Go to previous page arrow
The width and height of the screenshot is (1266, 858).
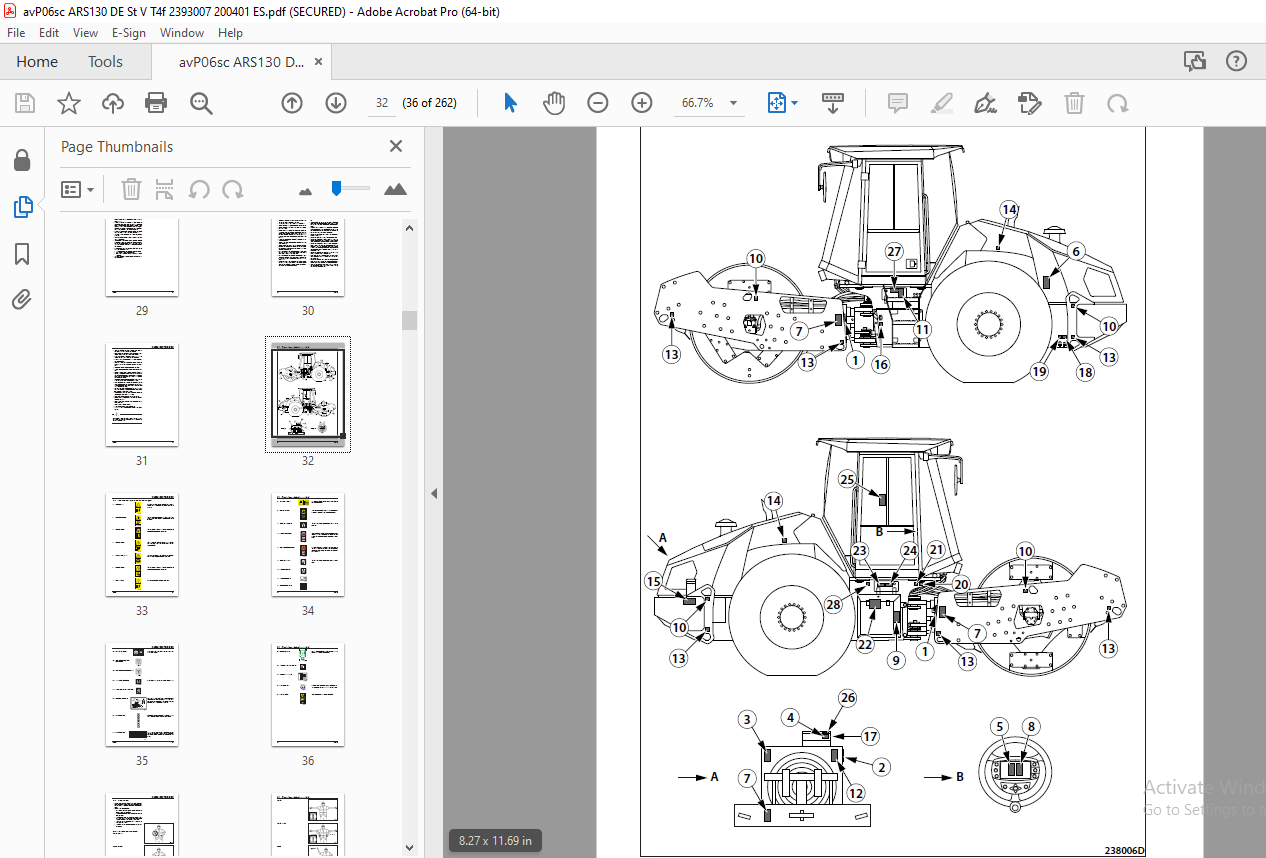pyautogui.click(x=292, y=103)
